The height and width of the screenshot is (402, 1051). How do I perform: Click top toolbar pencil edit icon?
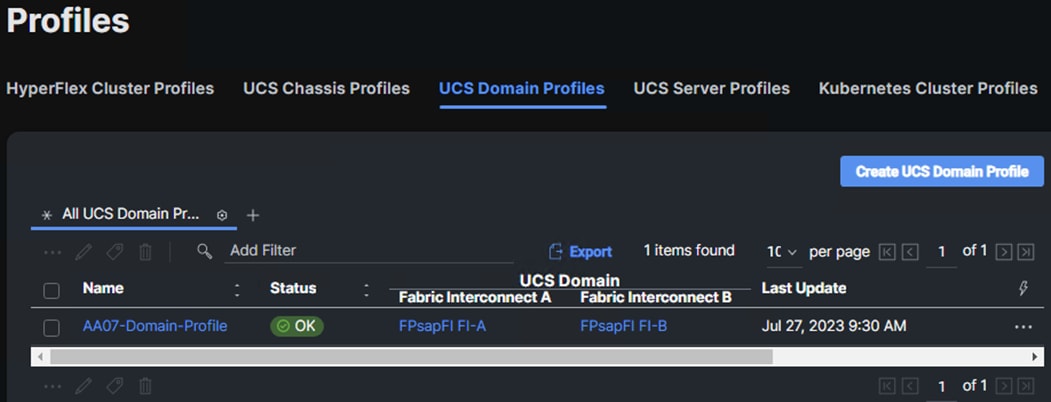tap(83, 252)
